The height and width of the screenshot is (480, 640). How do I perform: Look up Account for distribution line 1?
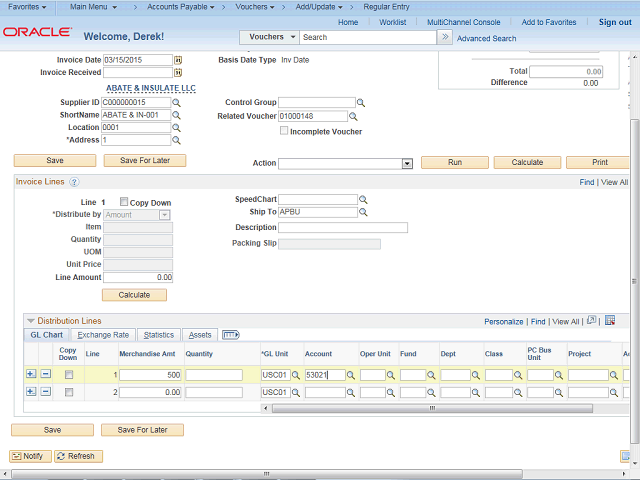(x=351, y=376)
